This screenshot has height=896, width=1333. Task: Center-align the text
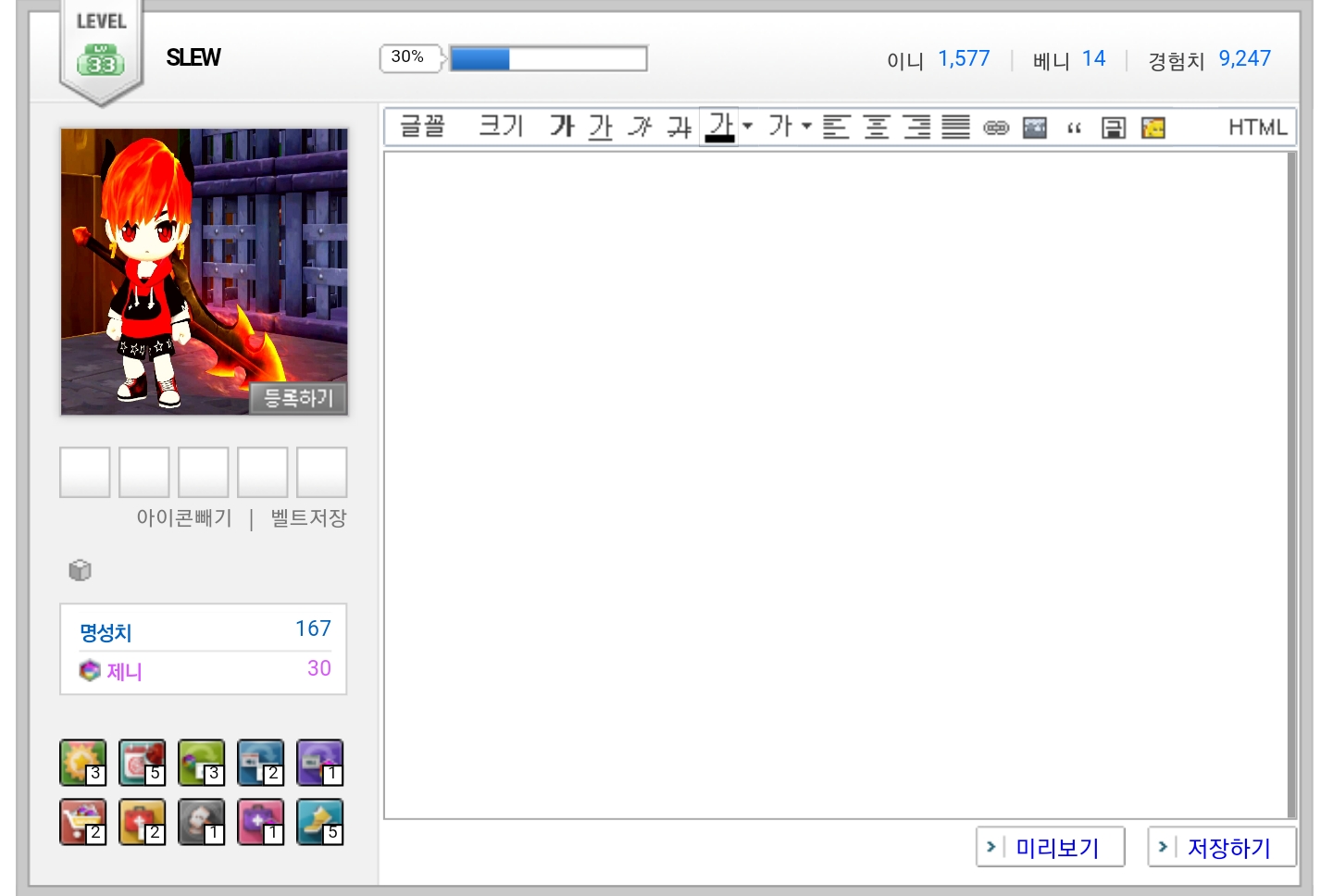[877, 127]
